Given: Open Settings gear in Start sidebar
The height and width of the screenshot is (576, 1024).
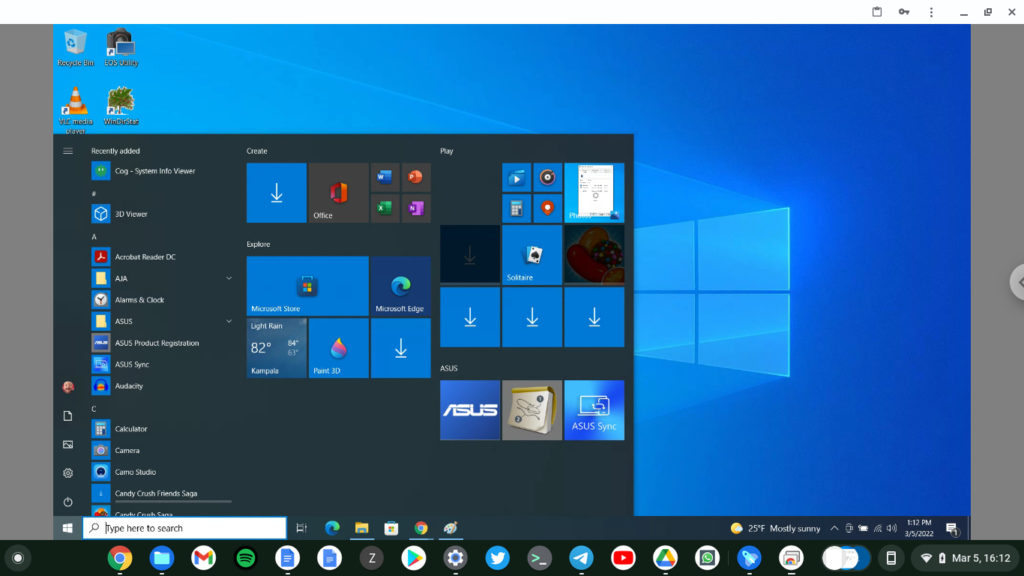Looking at the screenshot, I should coord(68,473).
